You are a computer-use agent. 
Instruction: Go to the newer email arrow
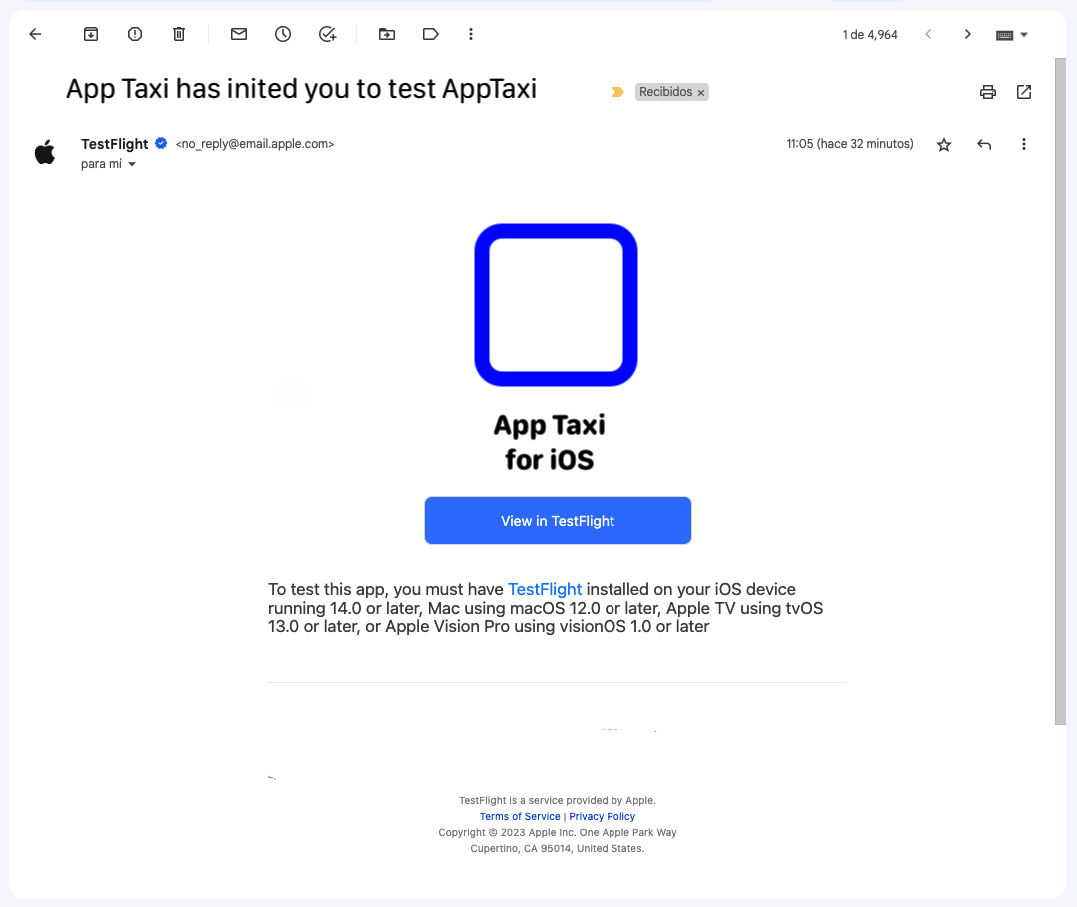928,34
